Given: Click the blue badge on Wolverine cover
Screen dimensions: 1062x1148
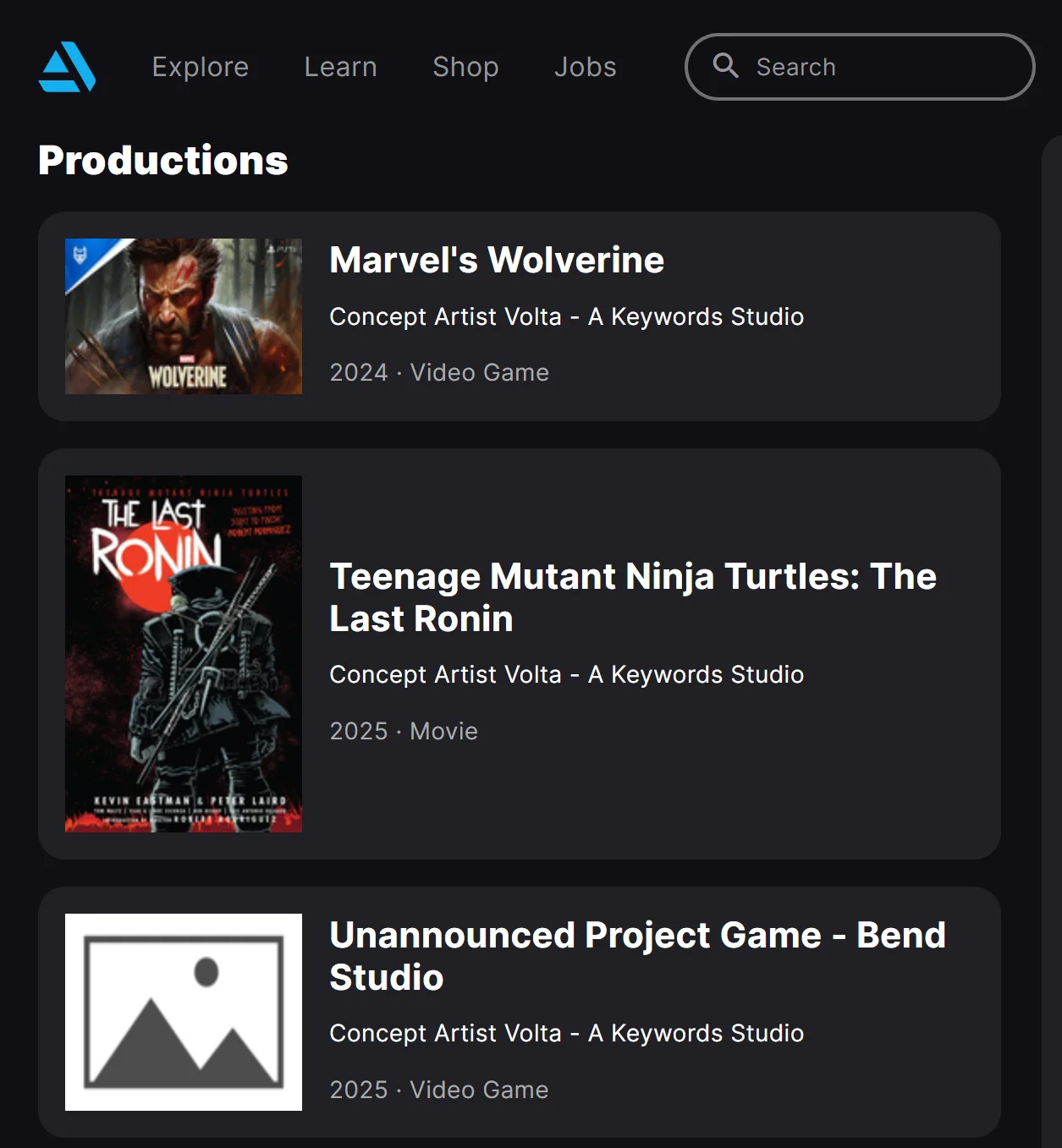Looking at the screenshot, I should (81, 255).
